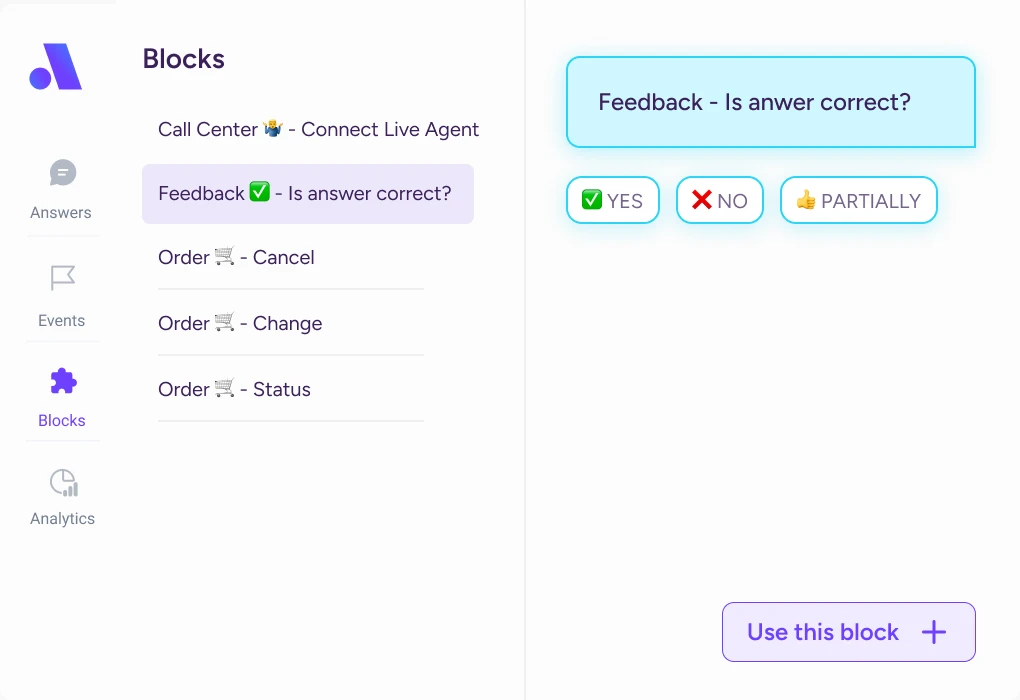The width and height of the screenshot is (1020, 700).
Task: Select the Order - Change block
Action: point(291,323)
